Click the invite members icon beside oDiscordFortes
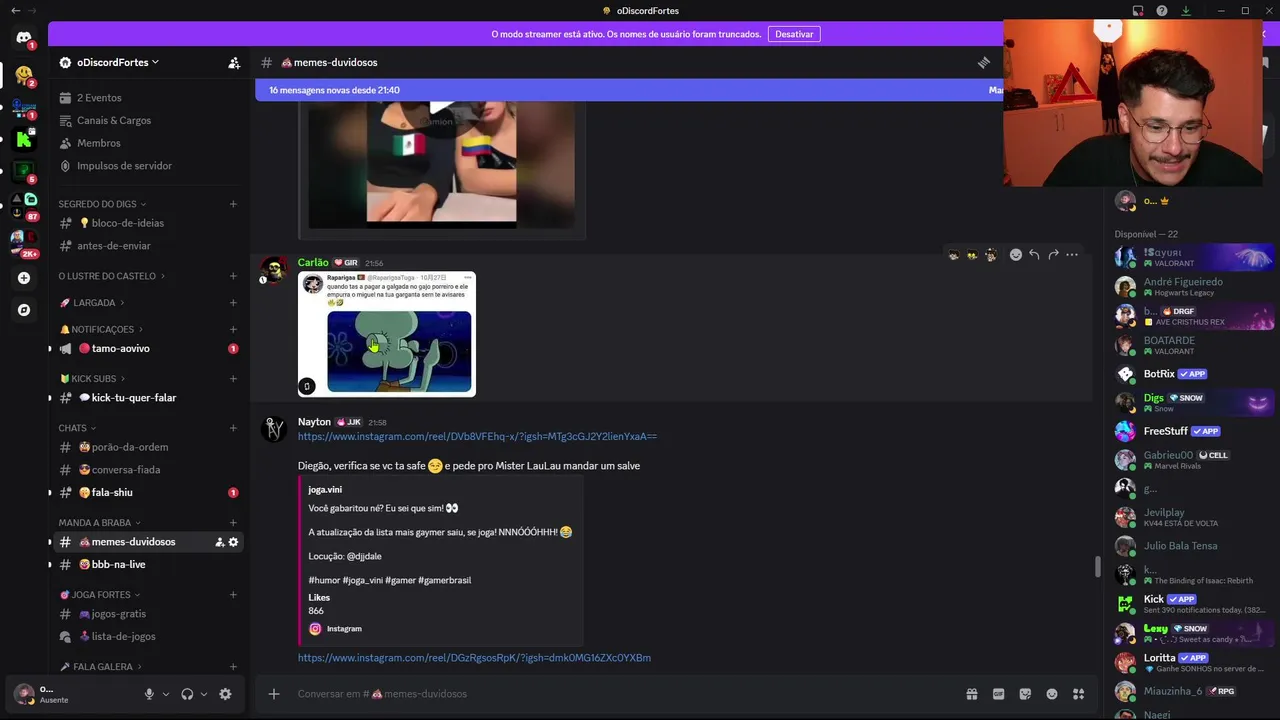This screenshot has height=720, width=1280. click(234, 62)
